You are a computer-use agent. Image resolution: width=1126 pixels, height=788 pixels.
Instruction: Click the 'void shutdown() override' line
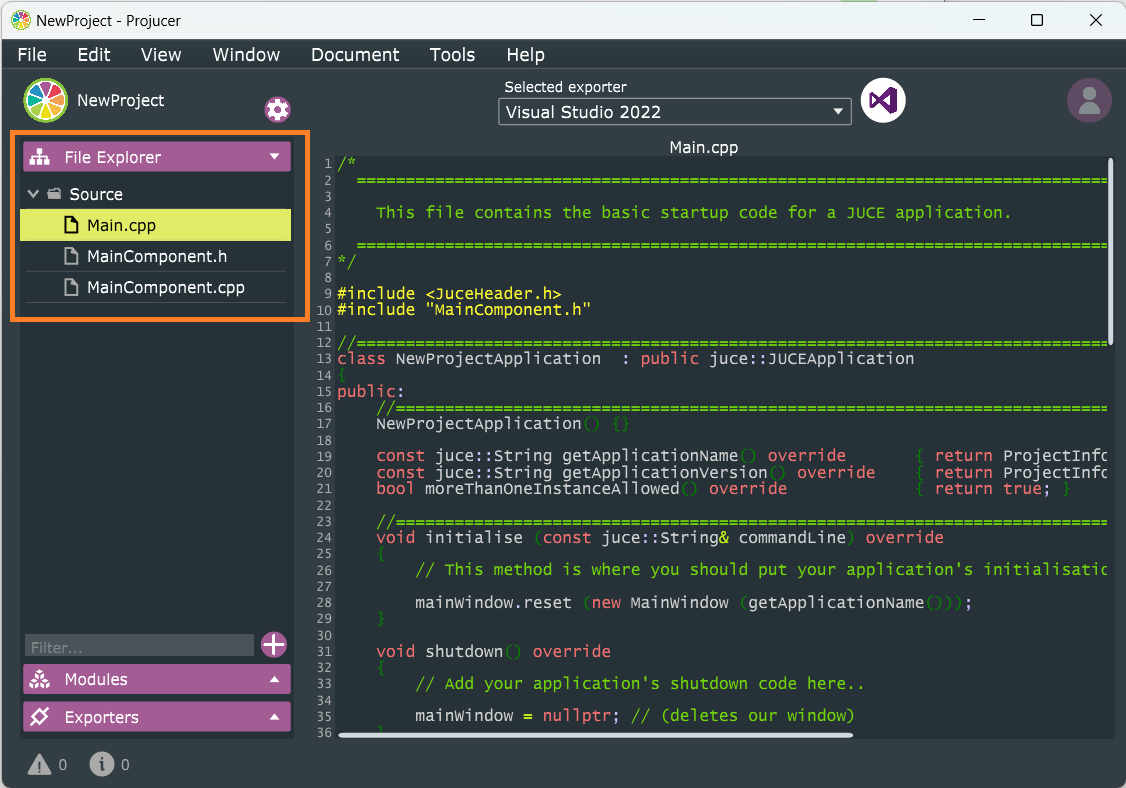click(x=493, y=652)
